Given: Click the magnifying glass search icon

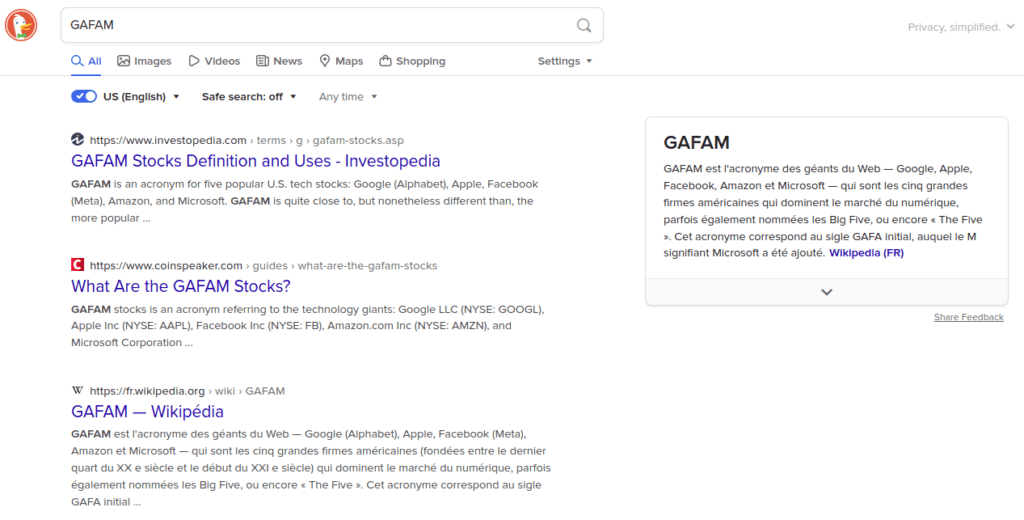Looking at the screenshot, I should click(584, 25).
